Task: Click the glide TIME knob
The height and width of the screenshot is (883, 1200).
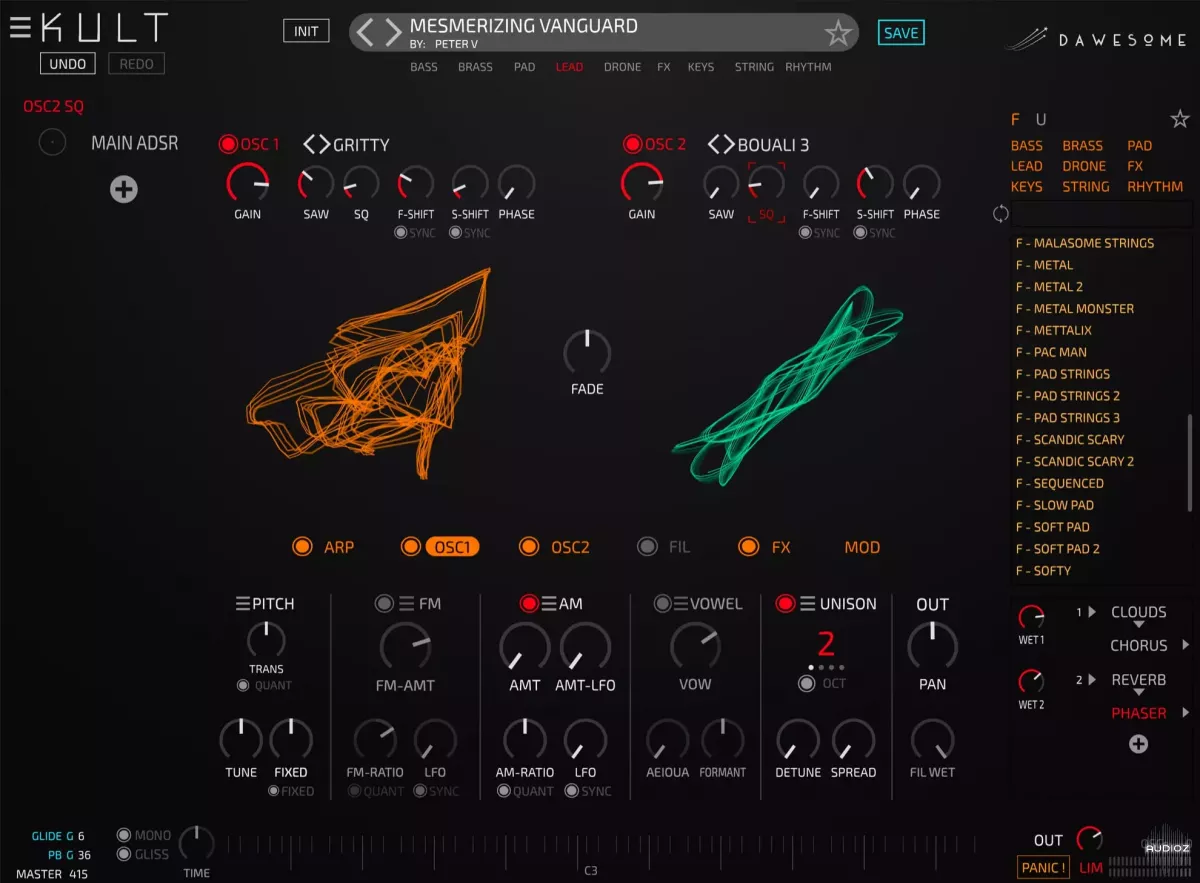Action: coord(197,843)
